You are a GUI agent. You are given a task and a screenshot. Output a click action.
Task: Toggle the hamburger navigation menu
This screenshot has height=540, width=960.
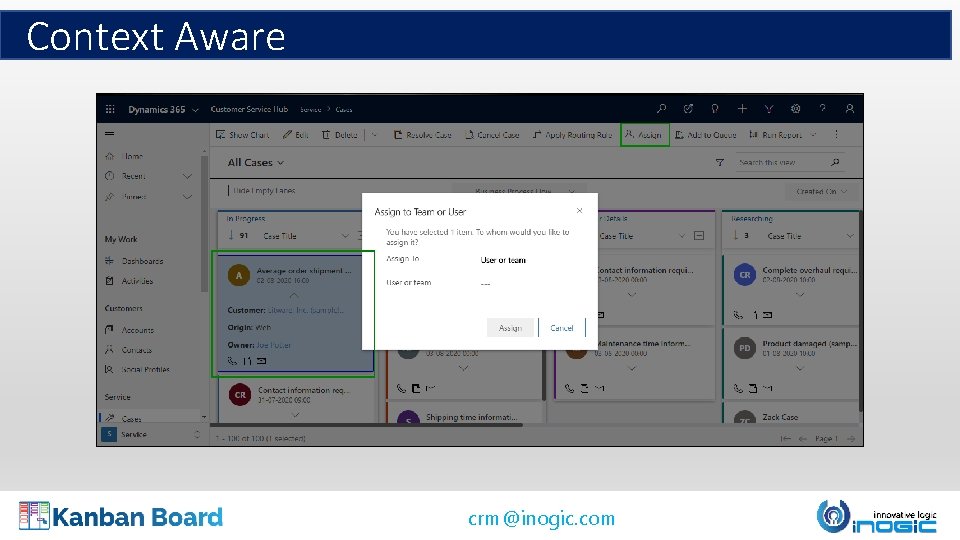click(x=110, y=133)
